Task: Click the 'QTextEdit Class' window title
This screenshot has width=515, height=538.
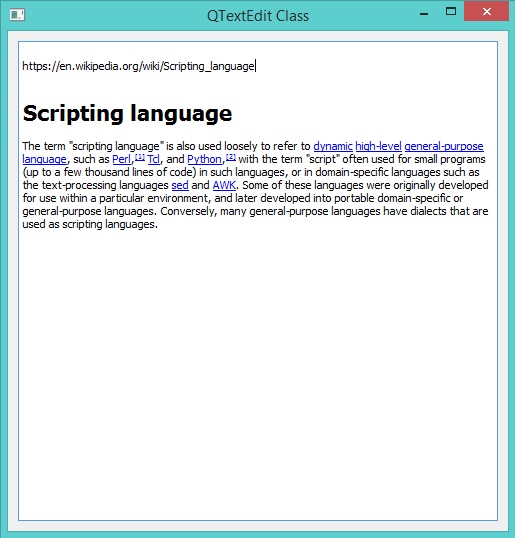Action: pos(258,16)
